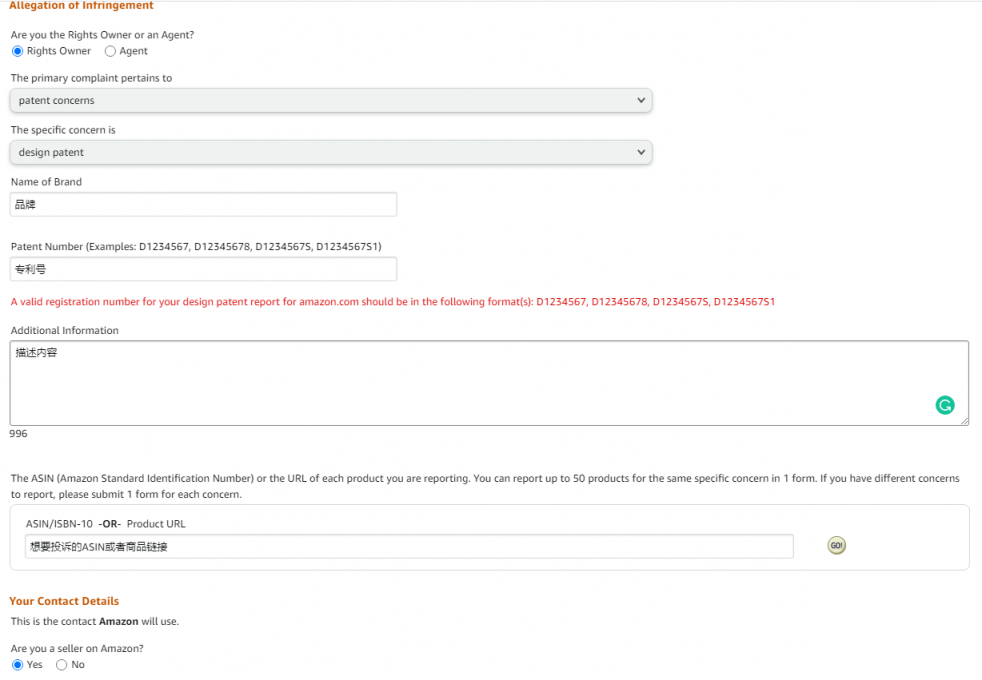This screenshot has height=680, width=982.
Task: Click the 'Name of Brand' label
Action: point(46,182)
